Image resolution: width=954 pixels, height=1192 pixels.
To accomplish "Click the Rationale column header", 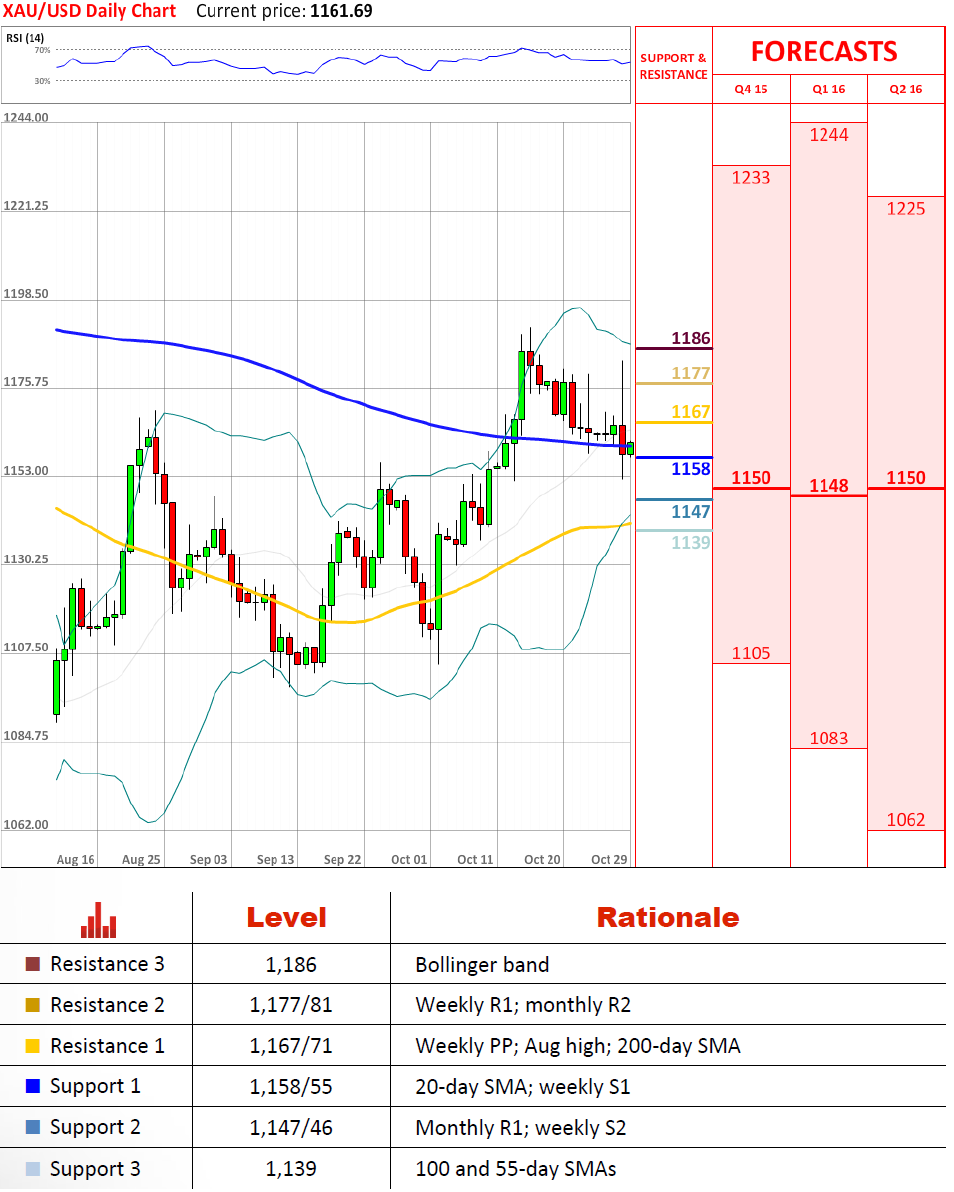I will (x=668, y=918).
